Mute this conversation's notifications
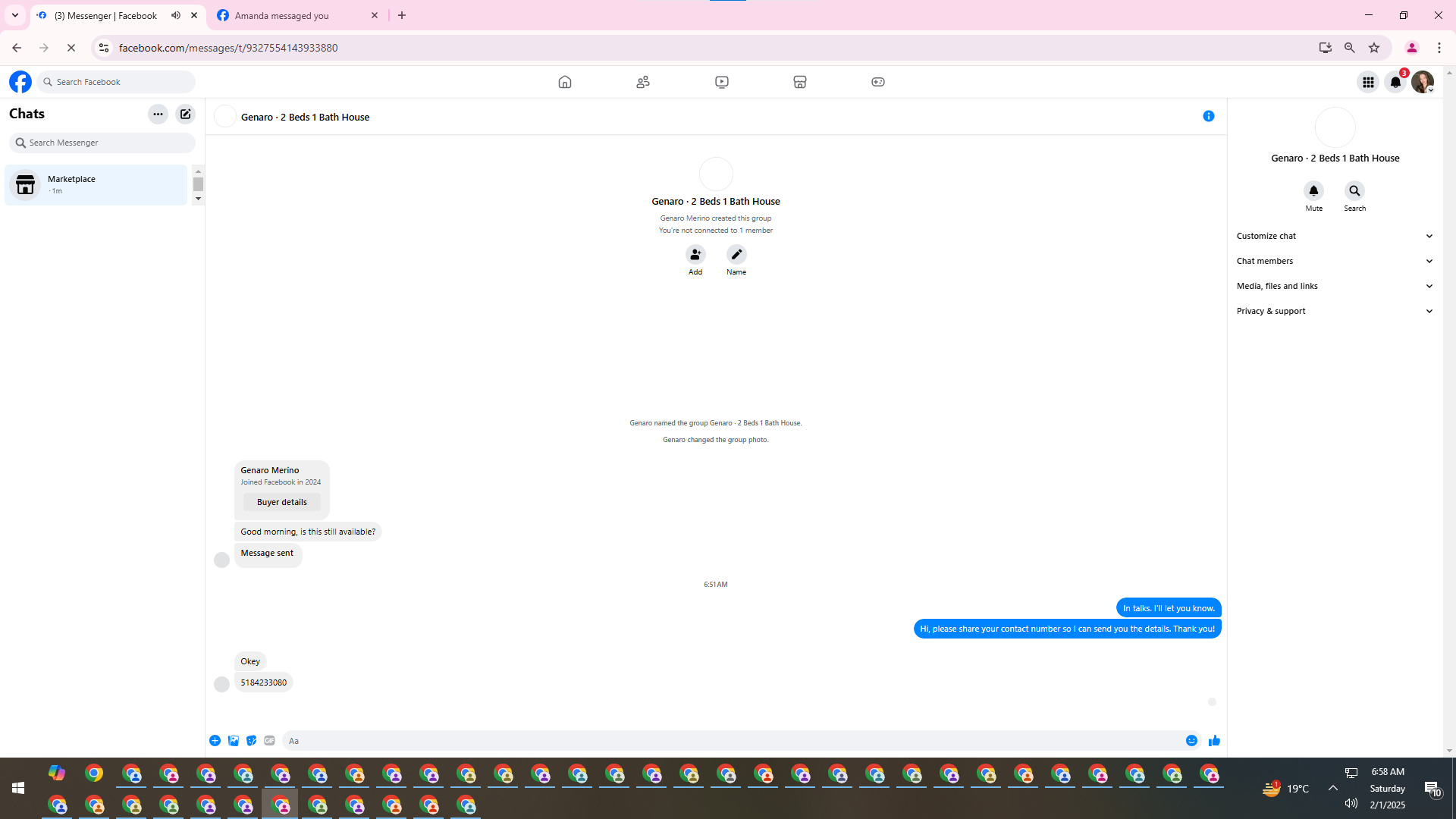The width and height of the screenshot is (1456, 819). [x=1313, y=191]
